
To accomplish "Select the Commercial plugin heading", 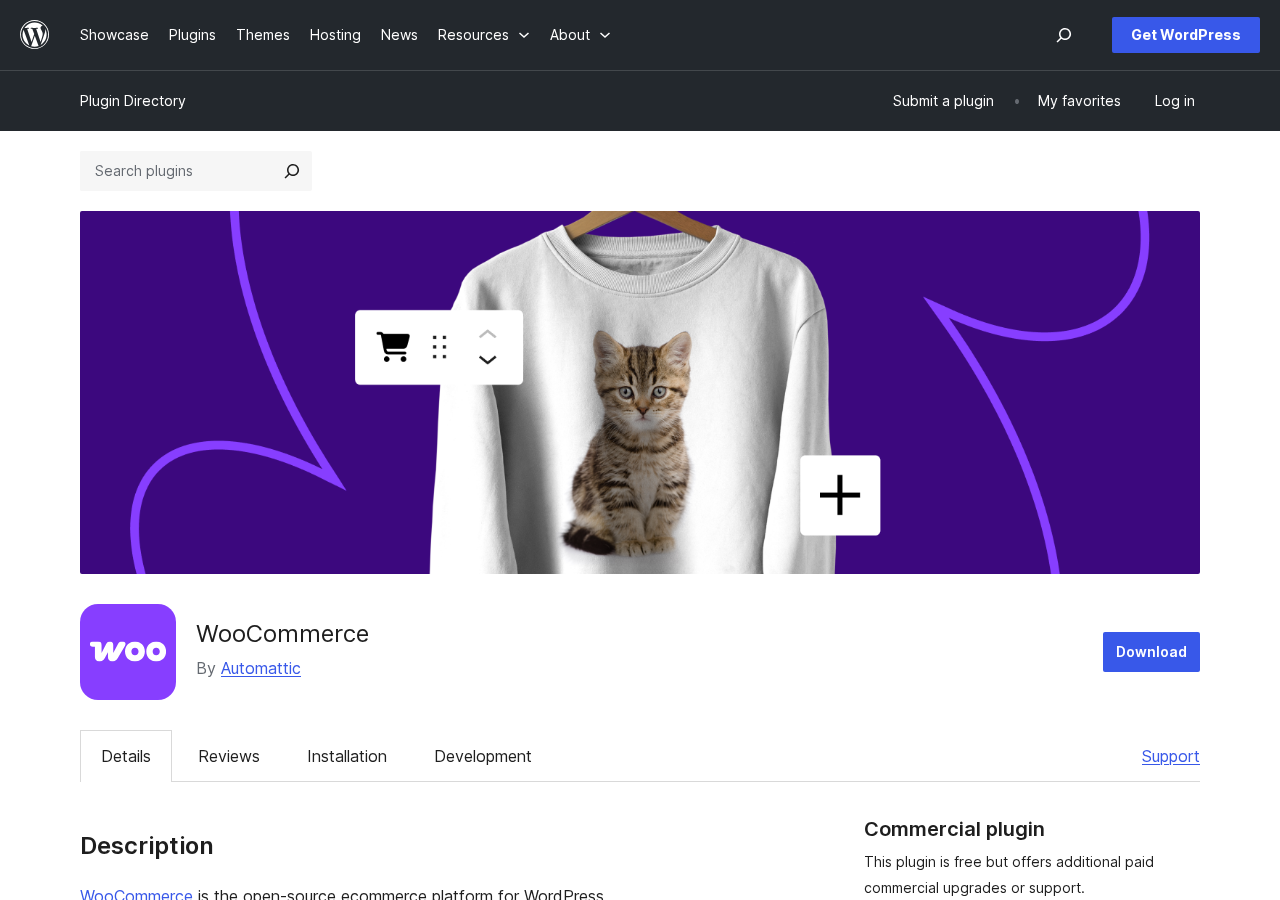I will click(x=954, y=829).
